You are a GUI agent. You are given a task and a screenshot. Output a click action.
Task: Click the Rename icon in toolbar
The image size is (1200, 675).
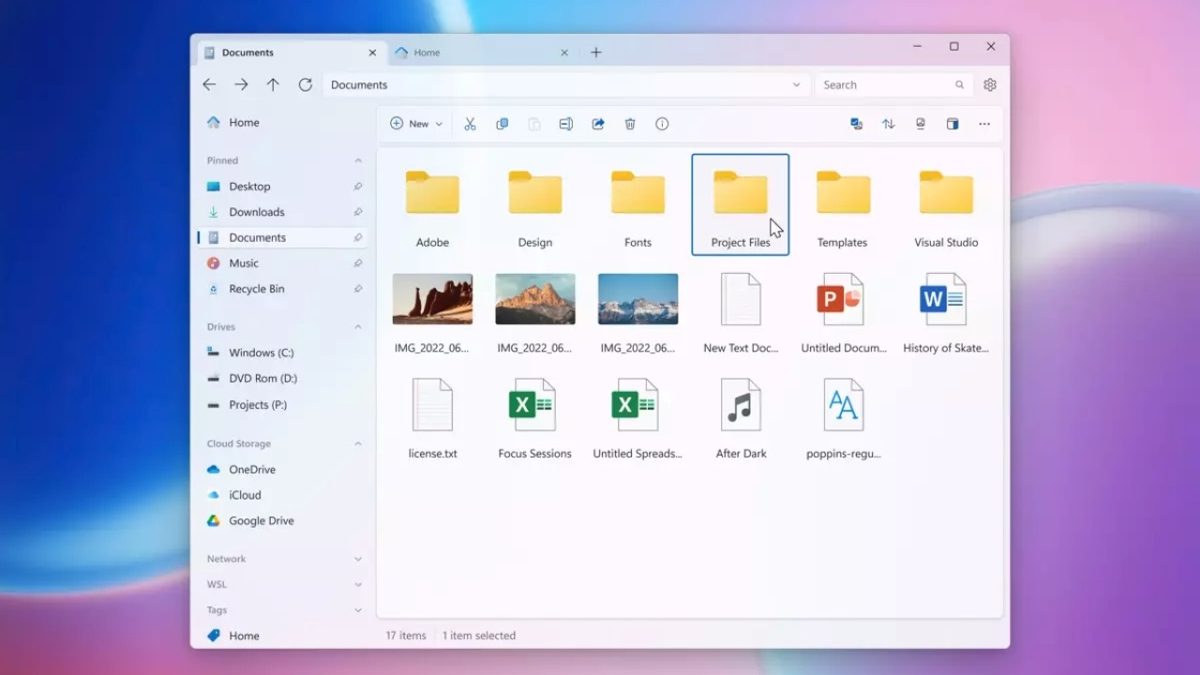tap(566, 124)
